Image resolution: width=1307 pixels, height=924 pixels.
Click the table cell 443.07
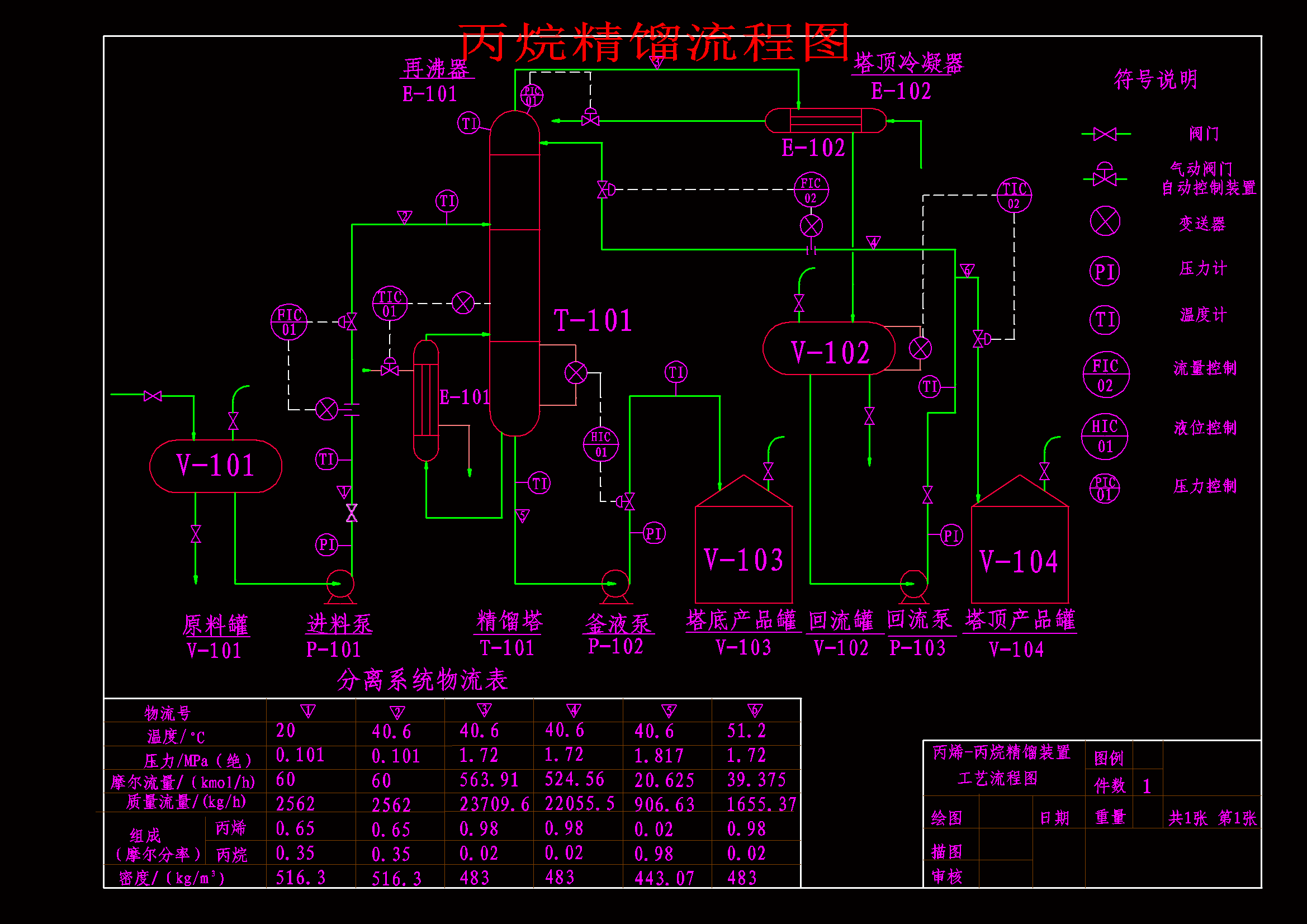click(x=664, y=878)
